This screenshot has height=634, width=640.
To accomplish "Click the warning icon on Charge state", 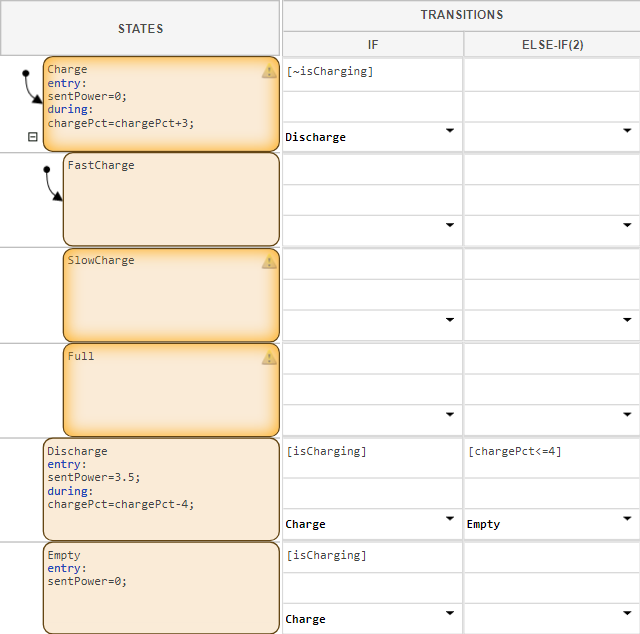I will [x=269, y=71].
